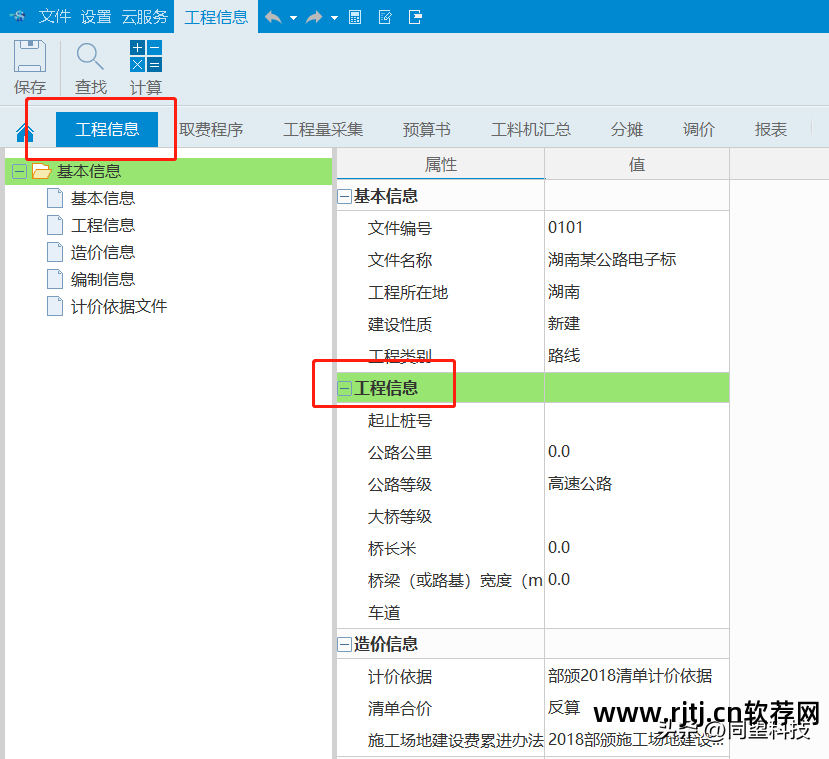Viewport: 829px width, 759px height.
Task: Click the undo arrow icon
Action: coord(273,17)
